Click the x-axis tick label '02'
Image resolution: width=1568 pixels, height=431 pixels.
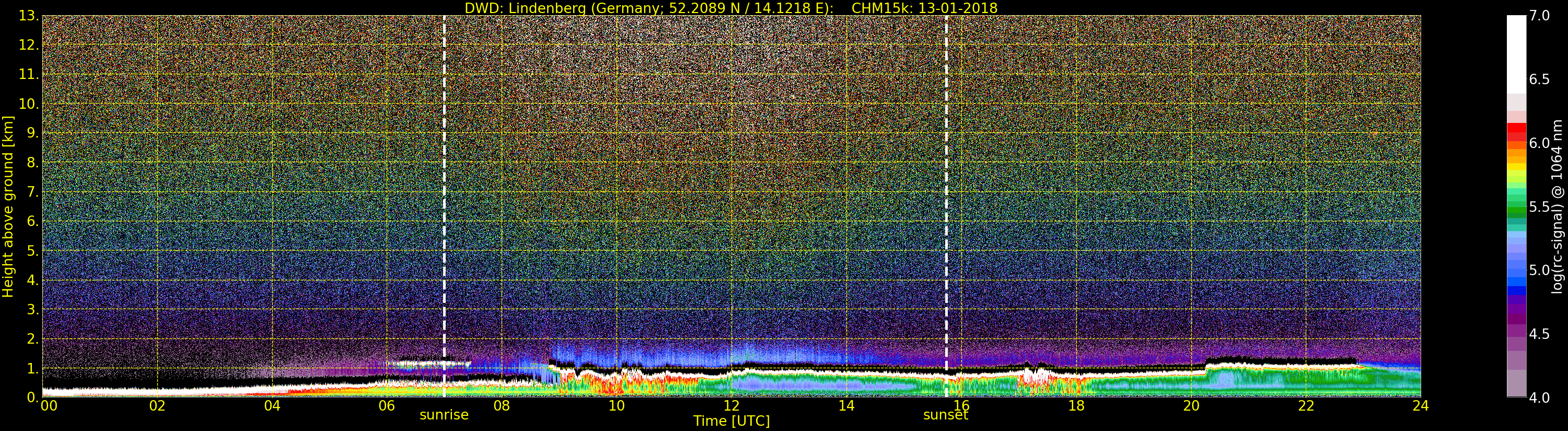tap(158, 406)
